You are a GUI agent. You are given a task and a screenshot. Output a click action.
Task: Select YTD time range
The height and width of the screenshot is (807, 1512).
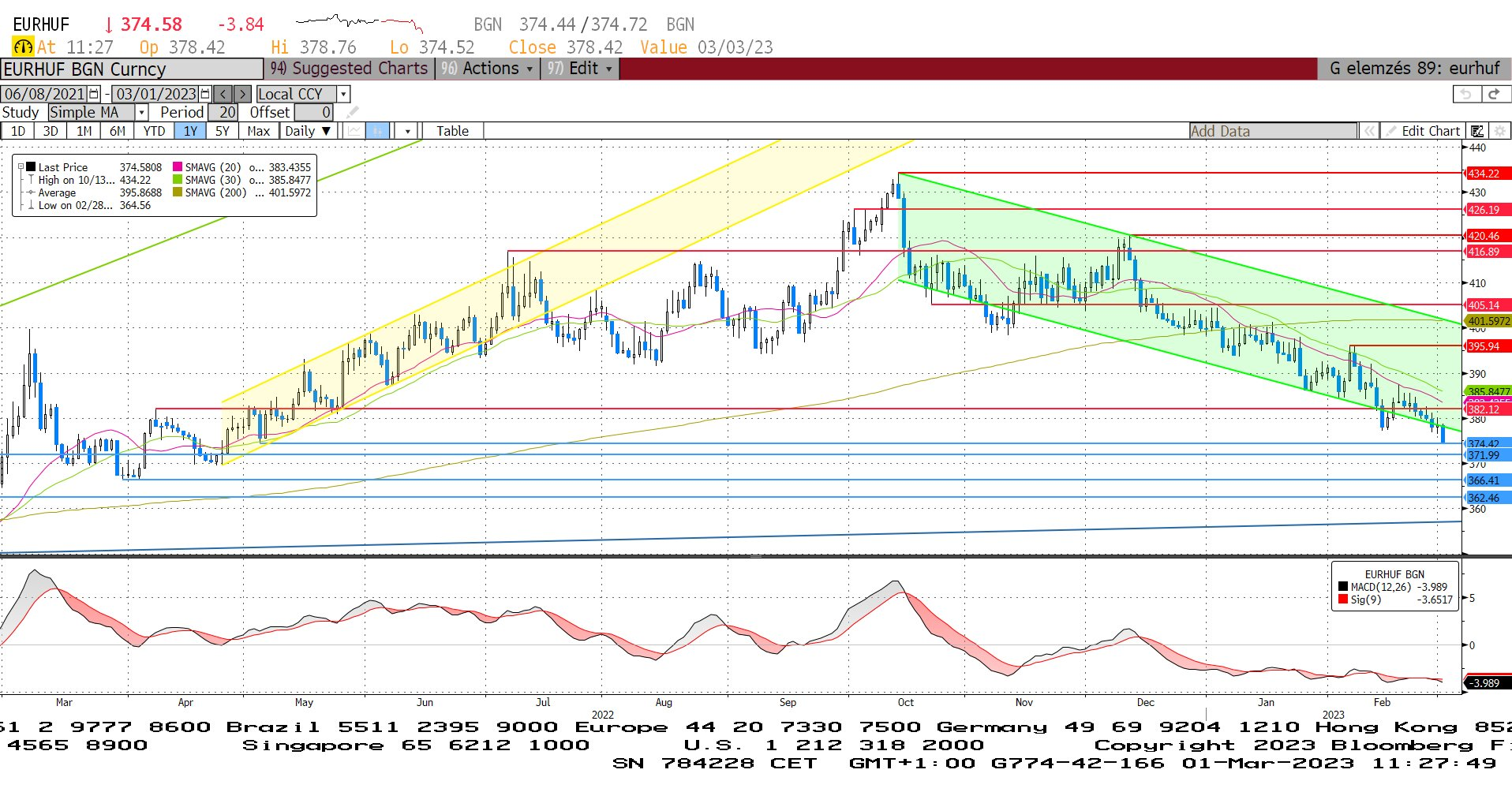[154, 131]
